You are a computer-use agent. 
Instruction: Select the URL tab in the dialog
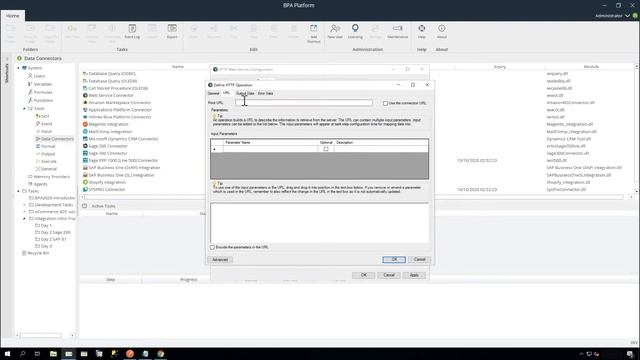[226, 93]
